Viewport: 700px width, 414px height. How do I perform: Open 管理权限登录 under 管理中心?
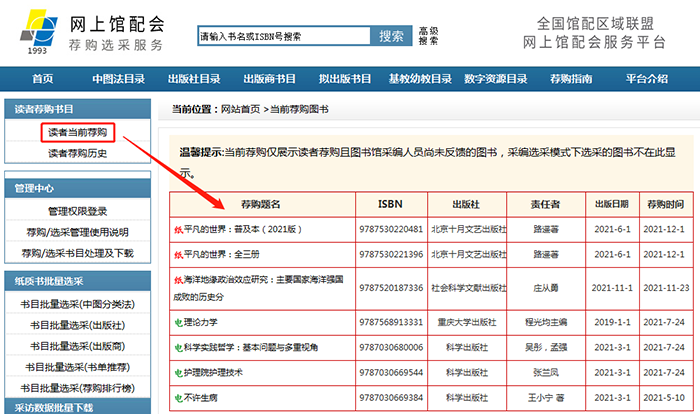(x=78, y=211)
